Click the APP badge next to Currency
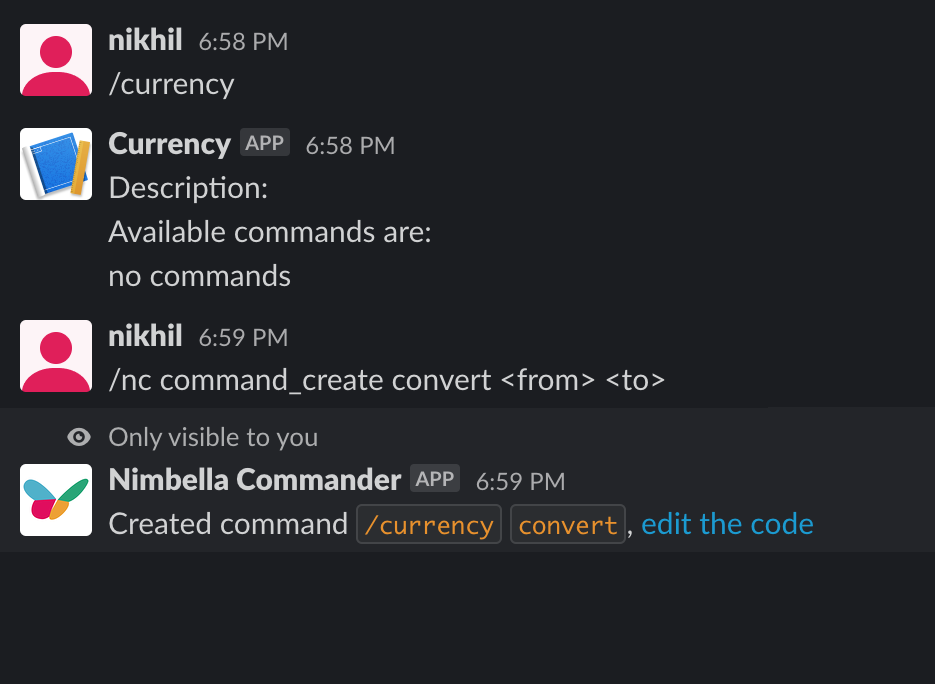935x684 pixels. point(265,143)
